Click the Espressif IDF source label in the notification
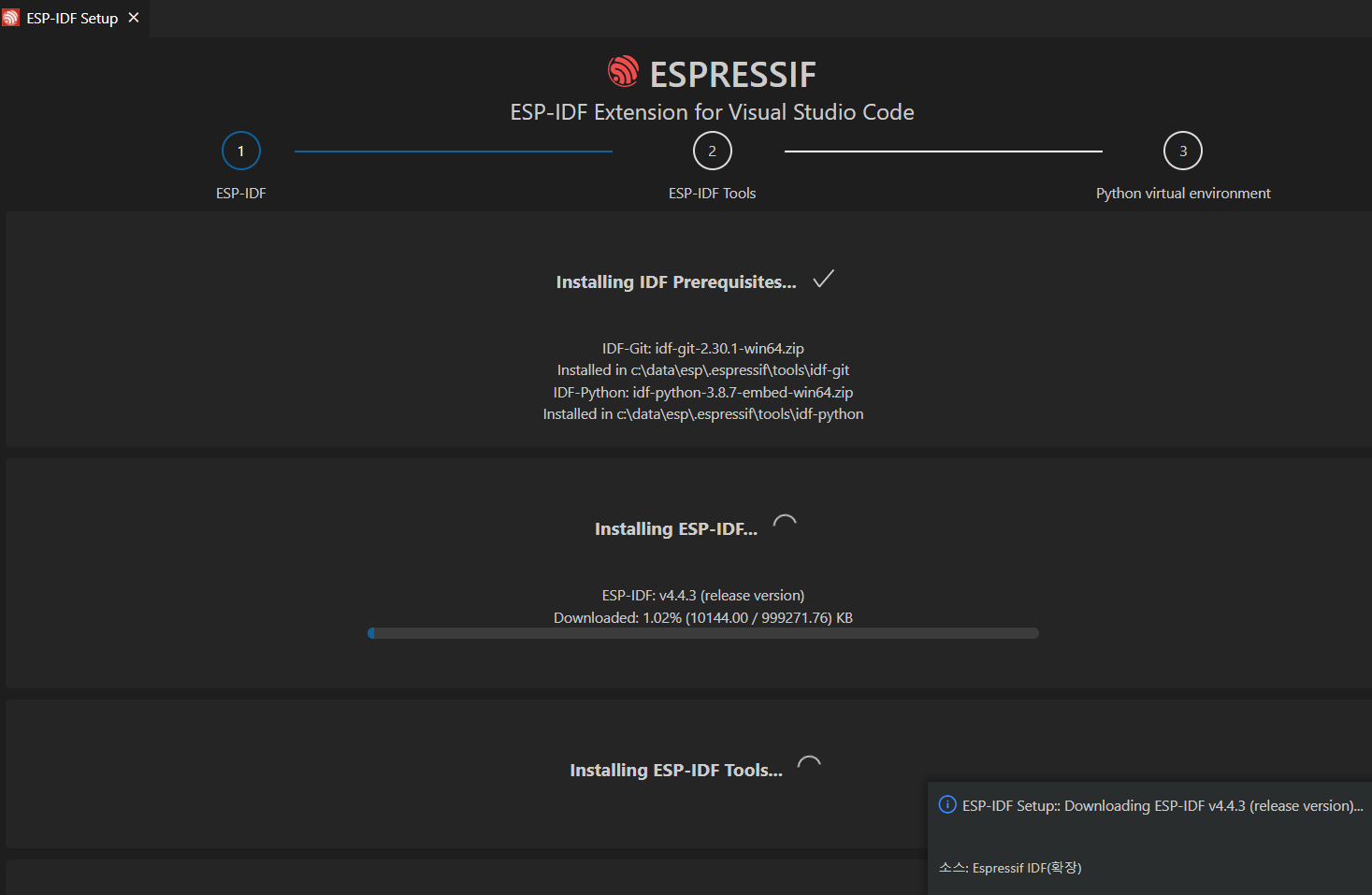Viewport: 1372px width, 895px height. coord(1010,868)
